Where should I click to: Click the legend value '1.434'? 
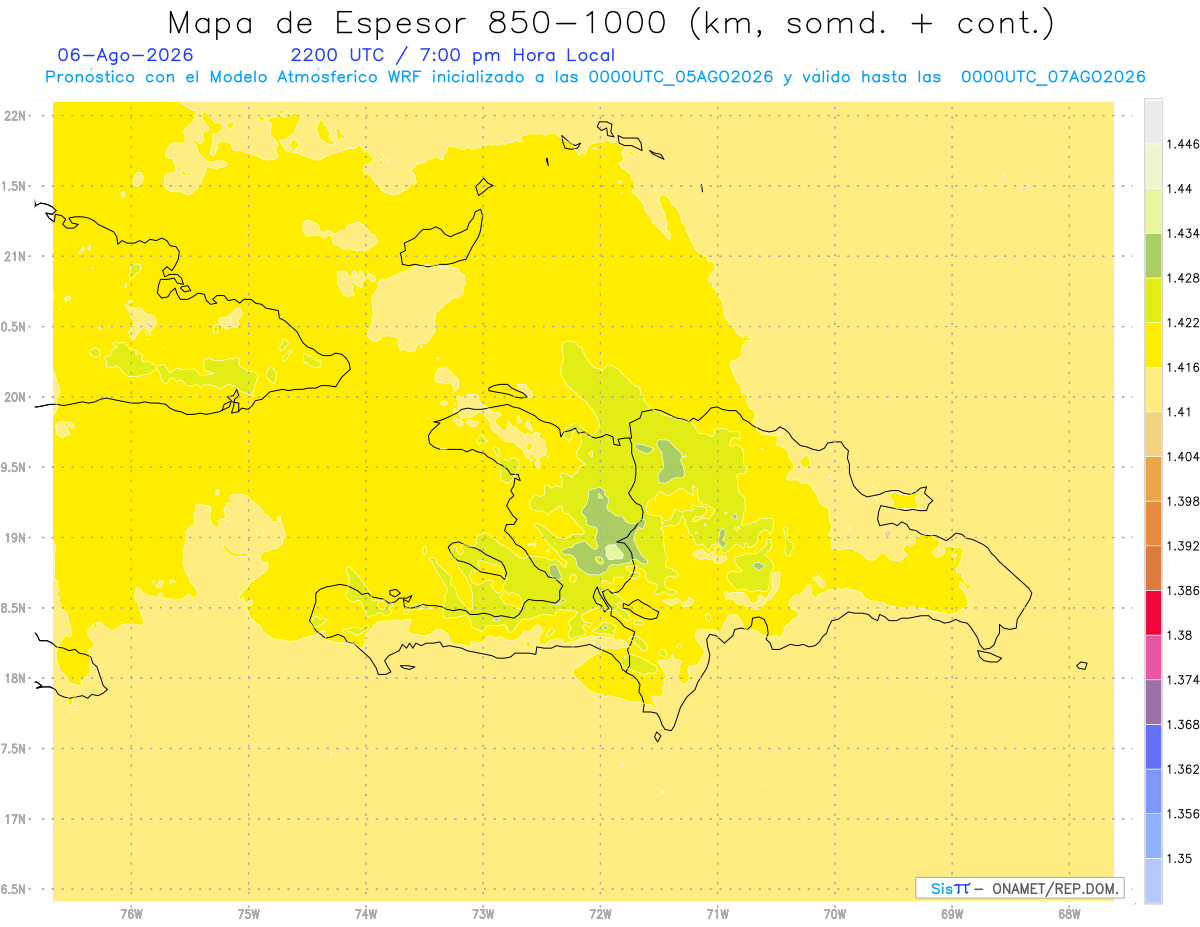[x=1183, y=233]
